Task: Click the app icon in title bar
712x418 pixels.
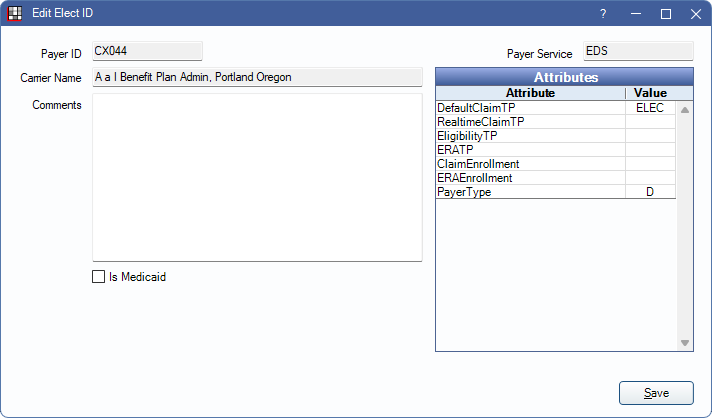Action: point(15,14)
